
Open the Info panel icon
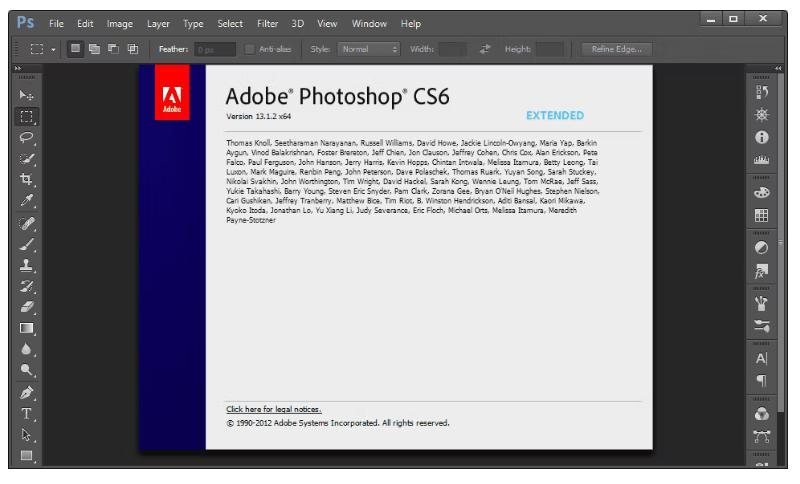click(x=761, y=137)
